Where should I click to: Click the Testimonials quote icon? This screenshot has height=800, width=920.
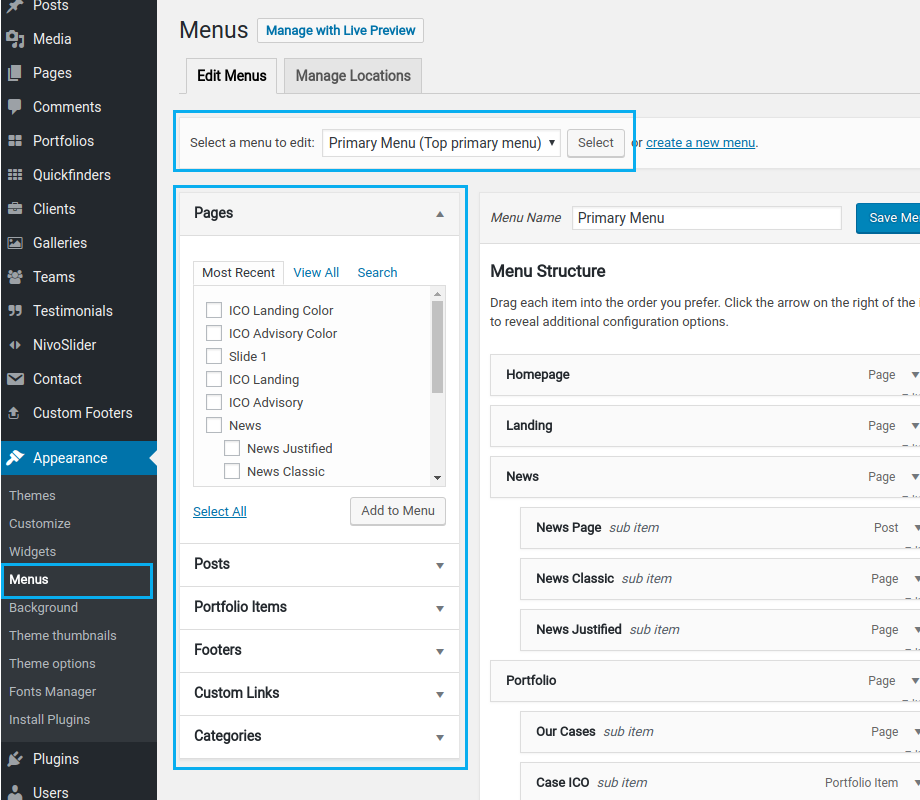click(x=15, y=311)
